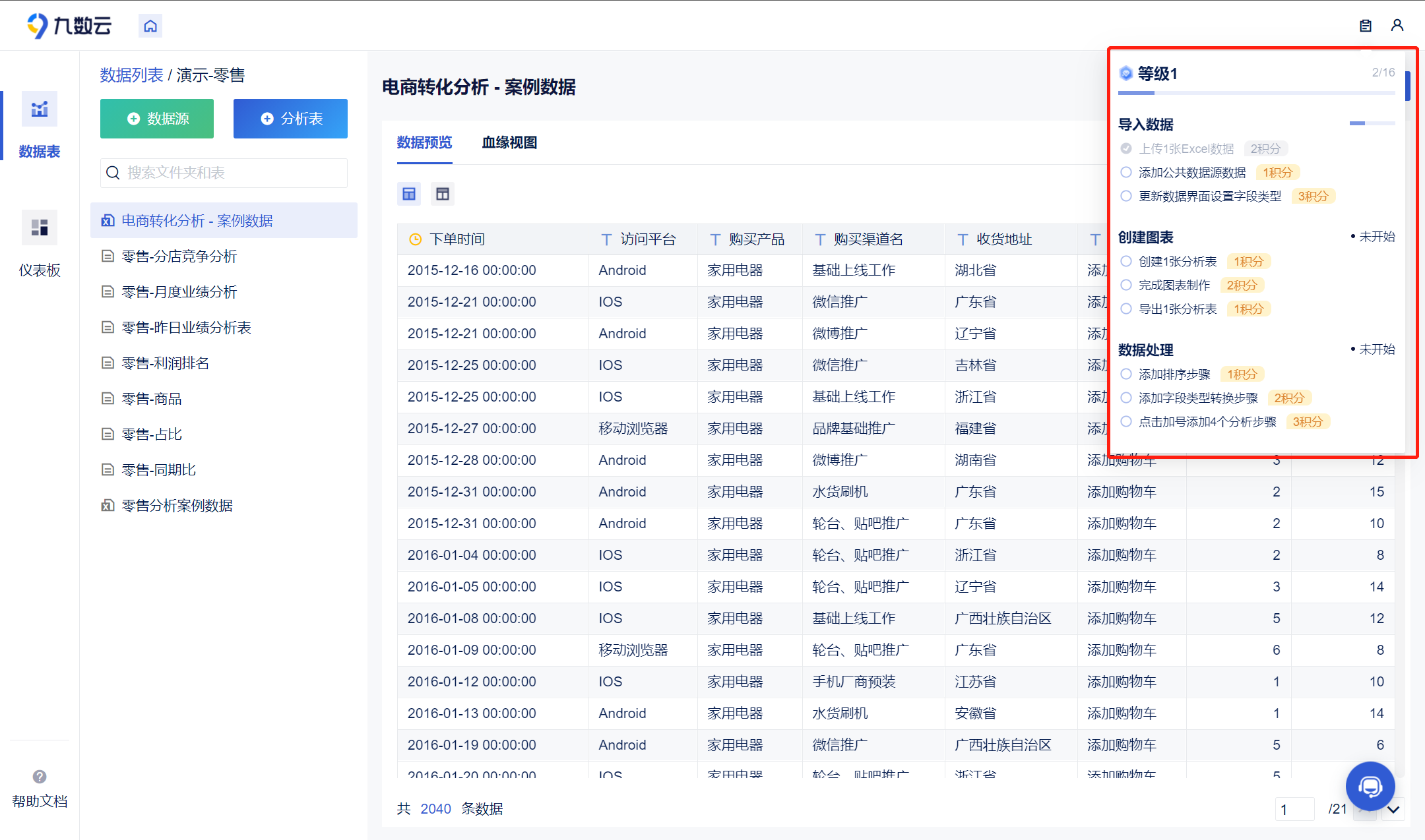The height and width of the screenshot is (840, 1425).
Task: Select 创建1张分析表 task radio
Action: (x=1126, y=262)
